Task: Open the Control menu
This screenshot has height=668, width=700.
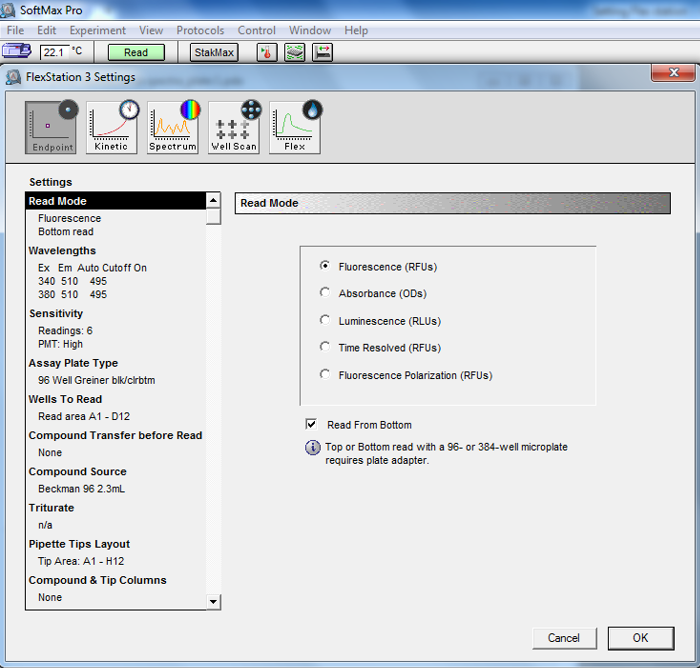Action: pyautogui.click(x=257, y=30)
